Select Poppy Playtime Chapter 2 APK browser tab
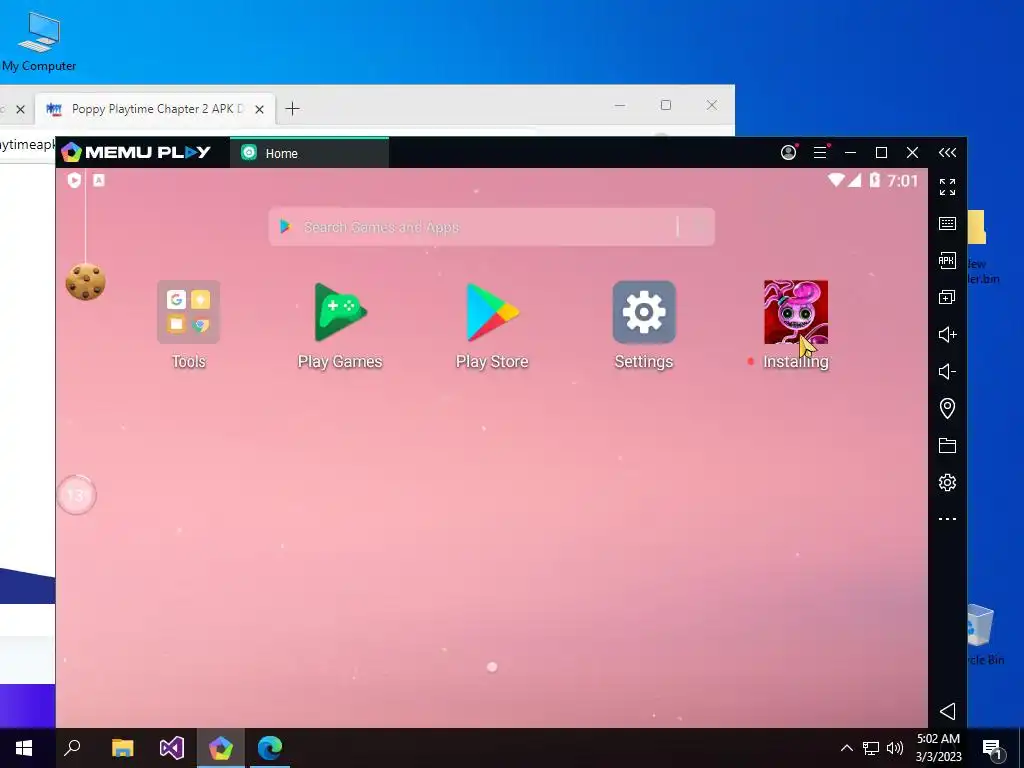 pyautogui.click(x=155, y=109)
